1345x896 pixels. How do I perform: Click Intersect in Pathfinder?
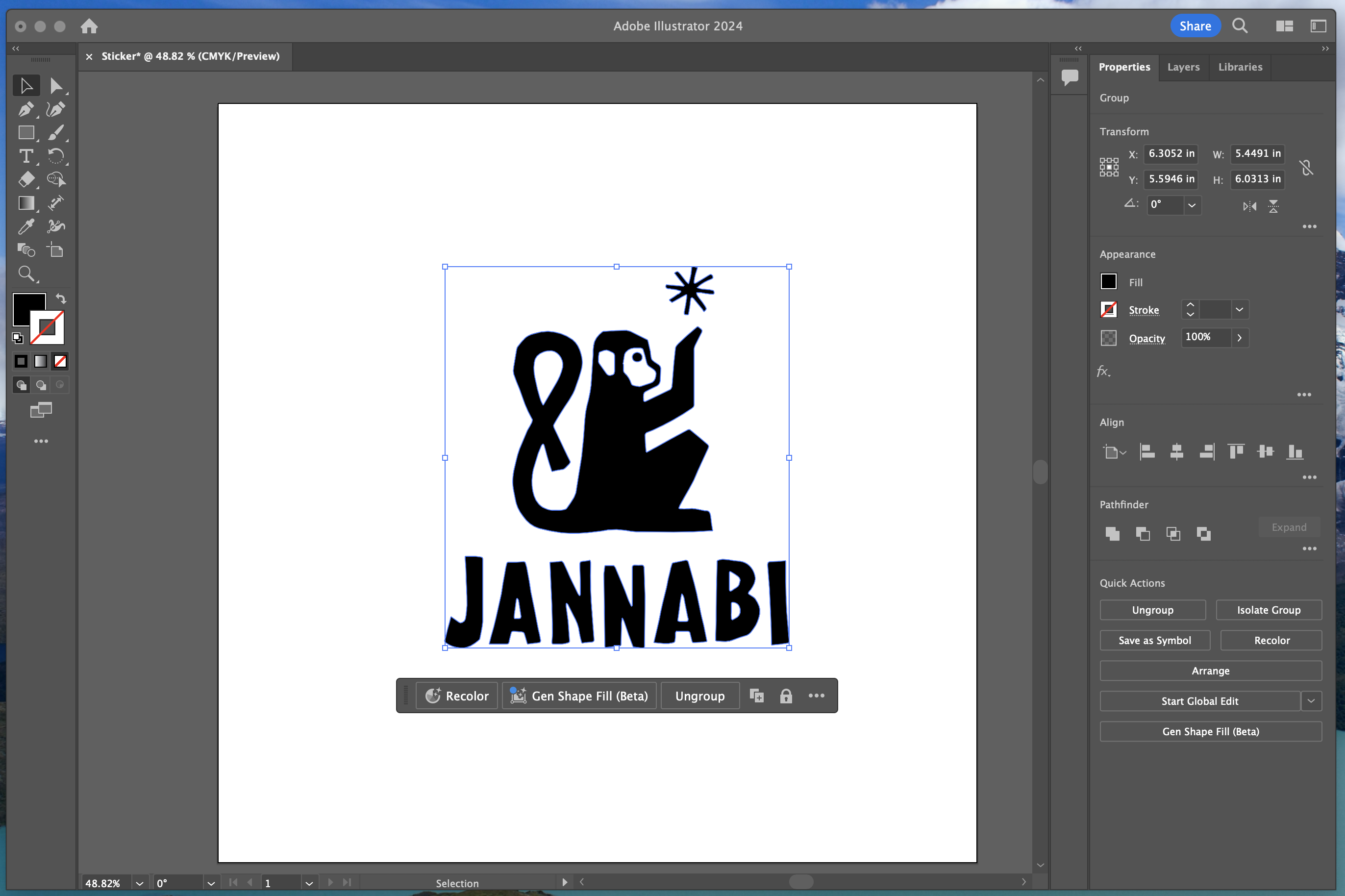(x=1173, y=534)
